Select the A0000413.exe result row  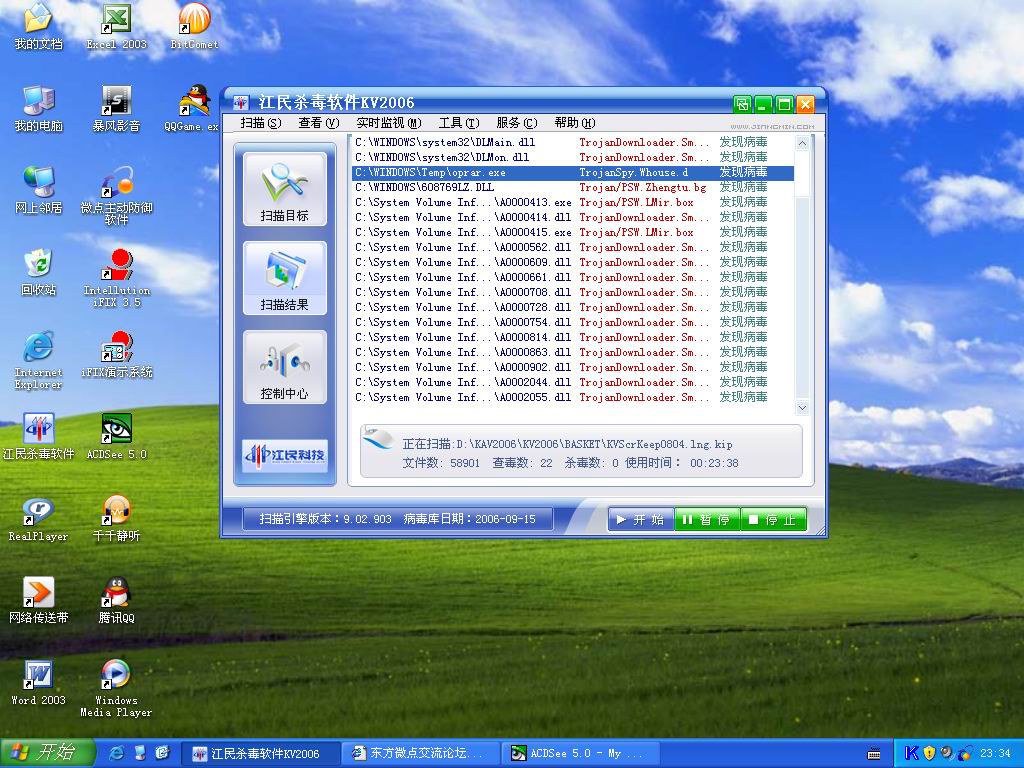(x=573, y=202)
